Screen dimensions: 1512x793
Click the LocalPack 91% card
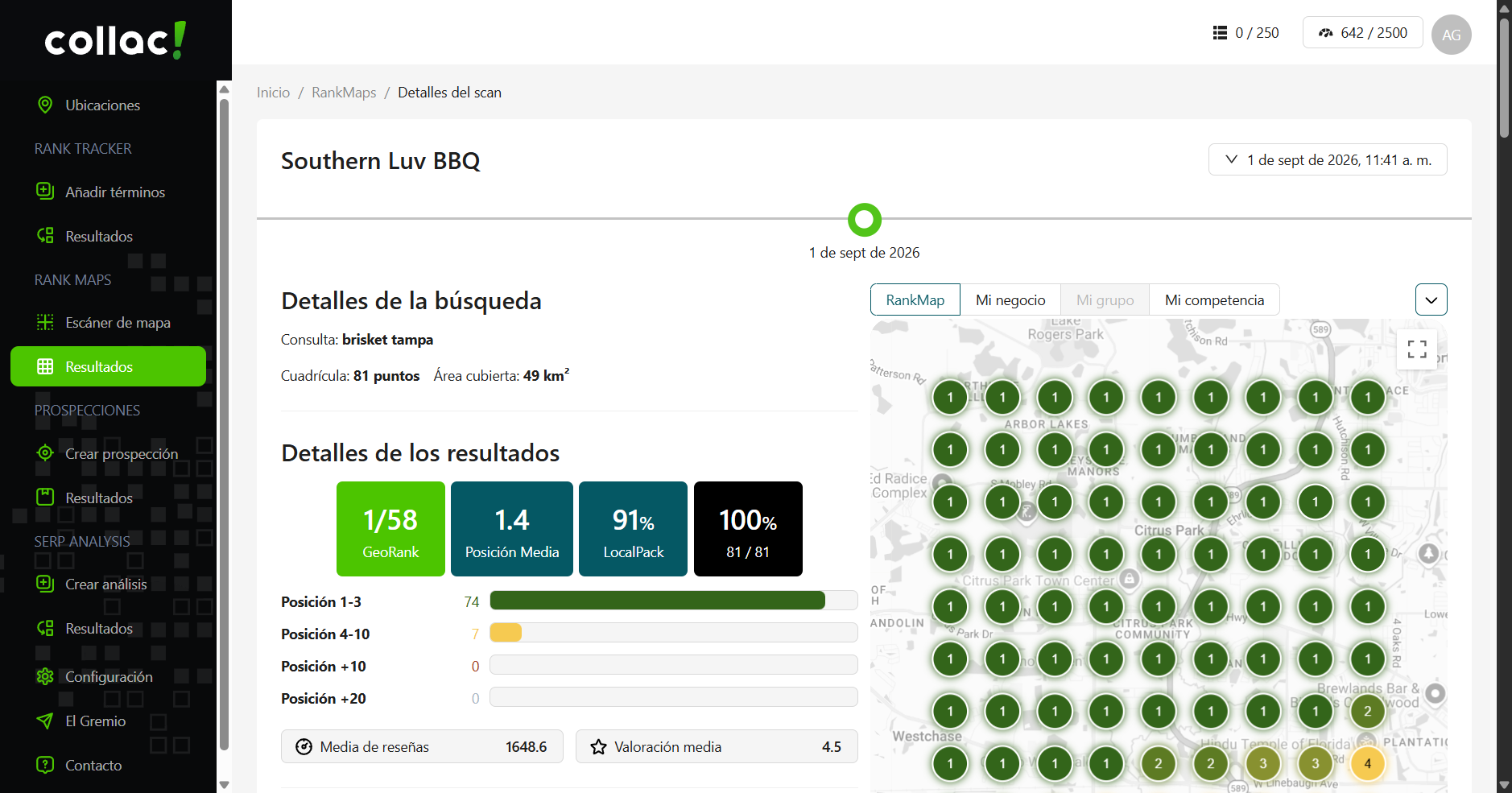coord(633,529)
